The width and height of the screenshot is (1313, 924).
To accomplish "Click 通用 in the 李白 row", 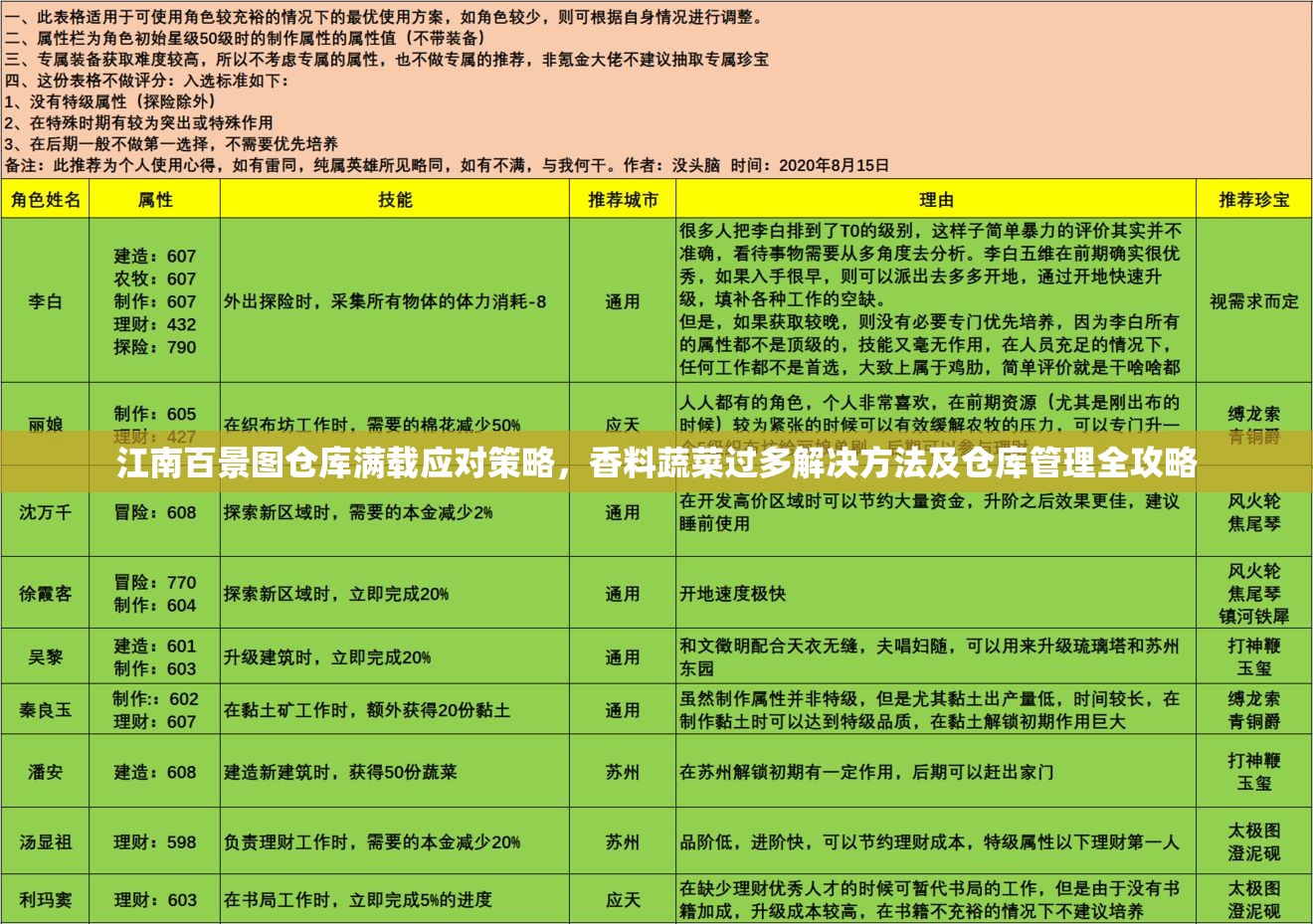I will pyautogui.click(x=623, y=301).
